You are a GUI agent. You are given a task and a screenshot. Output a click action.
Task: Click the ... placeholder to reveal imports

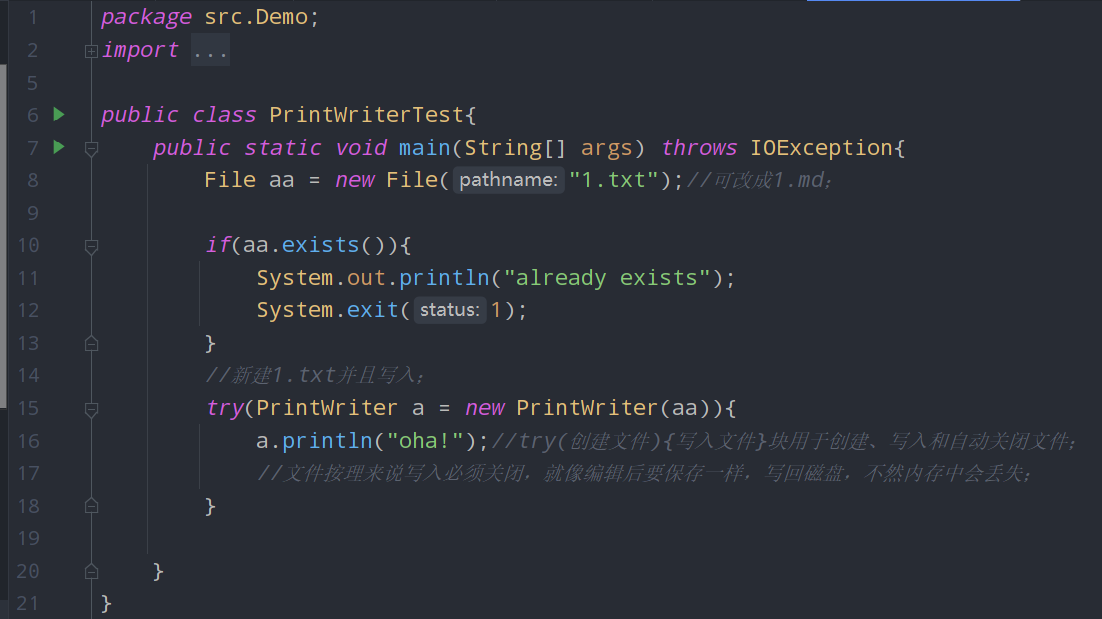209,49
